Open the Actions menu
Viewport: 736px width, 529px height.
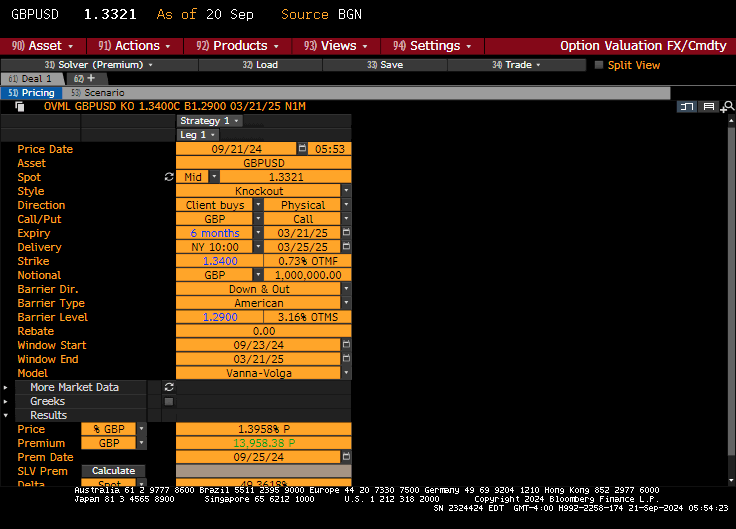pos(134,46)
